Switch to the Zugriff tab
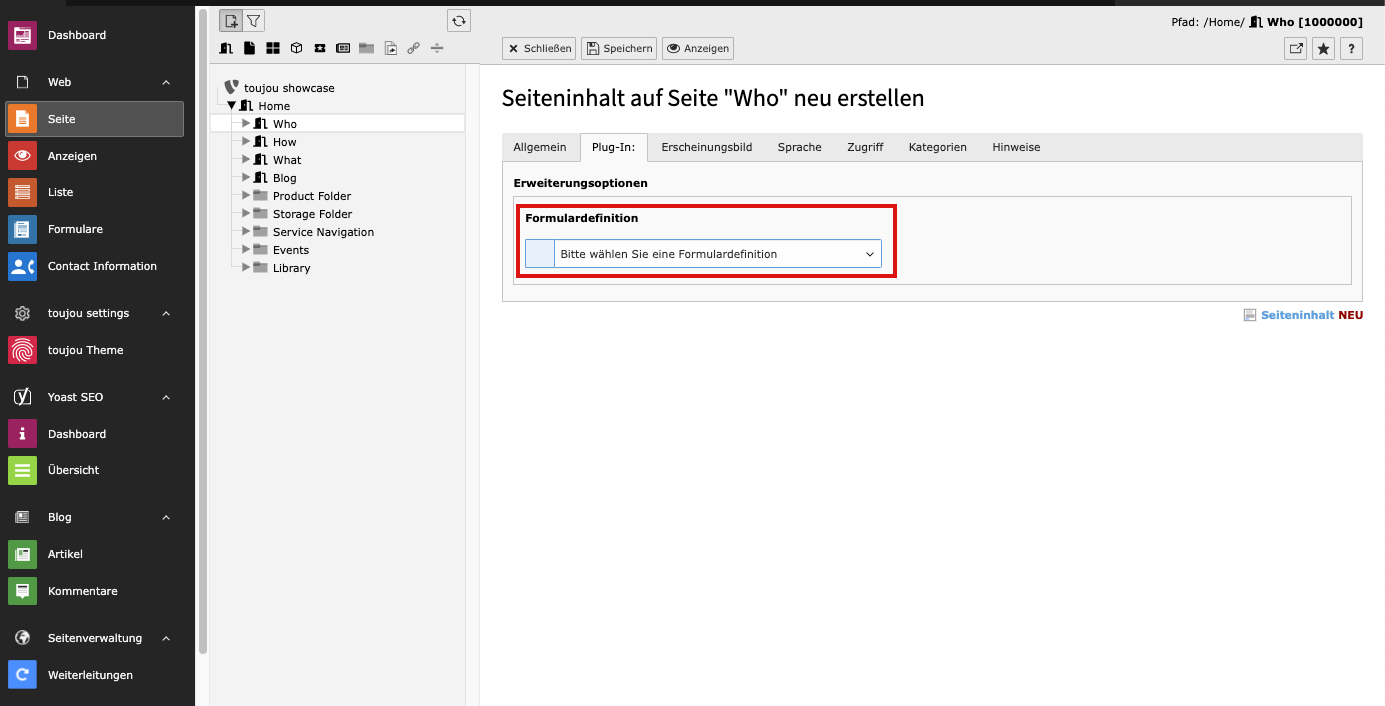 coord(865,147)
